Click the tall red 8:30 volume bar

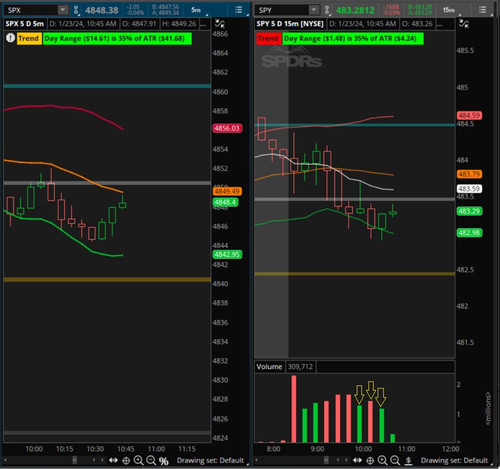294,409
